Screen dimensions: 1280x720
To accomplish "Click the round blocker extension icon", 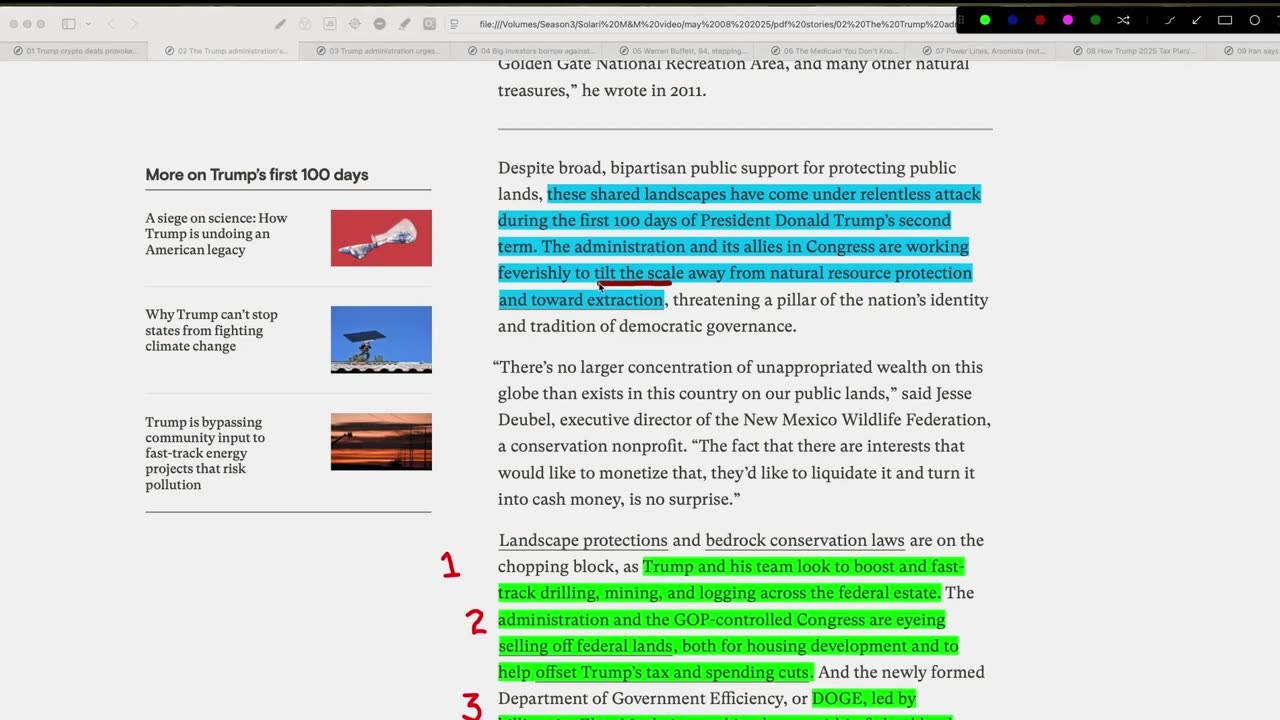I will 380,24.
